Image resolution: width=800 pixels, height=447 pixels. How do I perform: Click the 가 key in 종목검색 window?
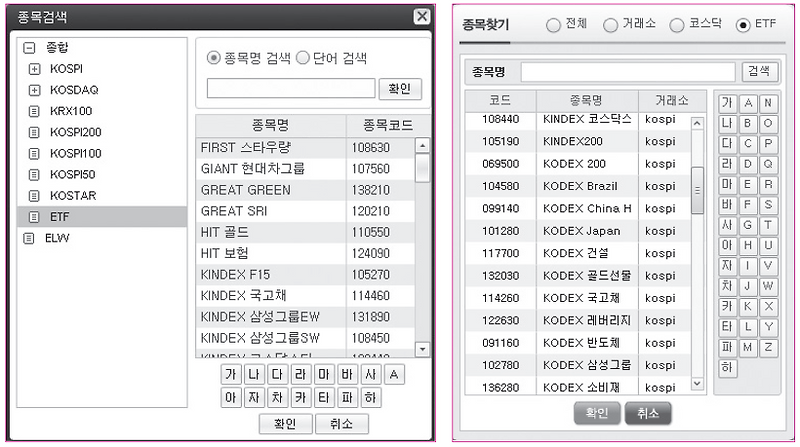231,375
